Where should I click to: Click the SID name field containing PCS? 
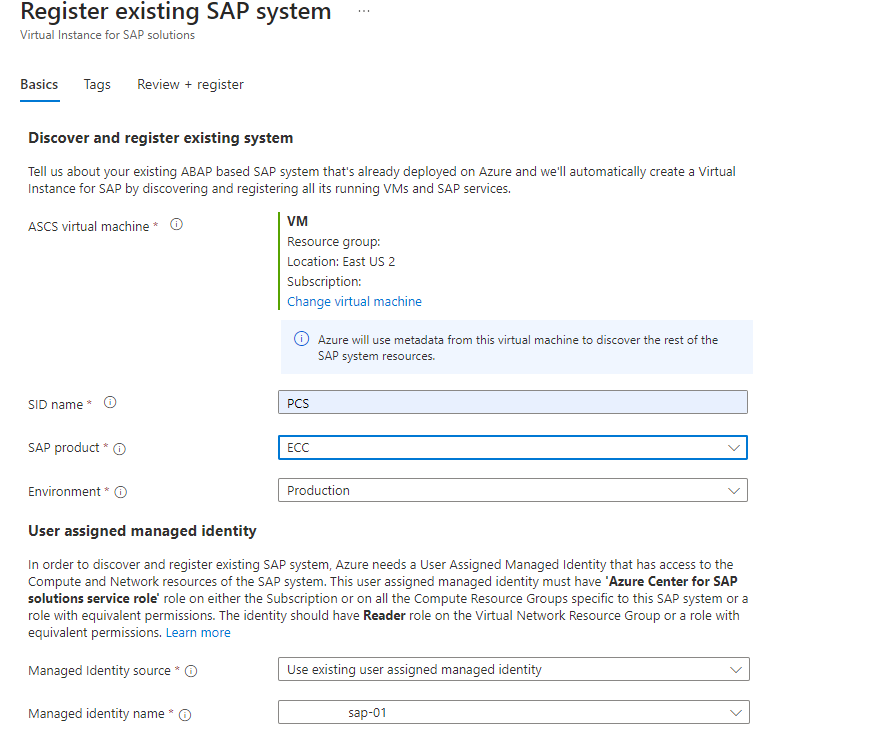click(512, 402)
